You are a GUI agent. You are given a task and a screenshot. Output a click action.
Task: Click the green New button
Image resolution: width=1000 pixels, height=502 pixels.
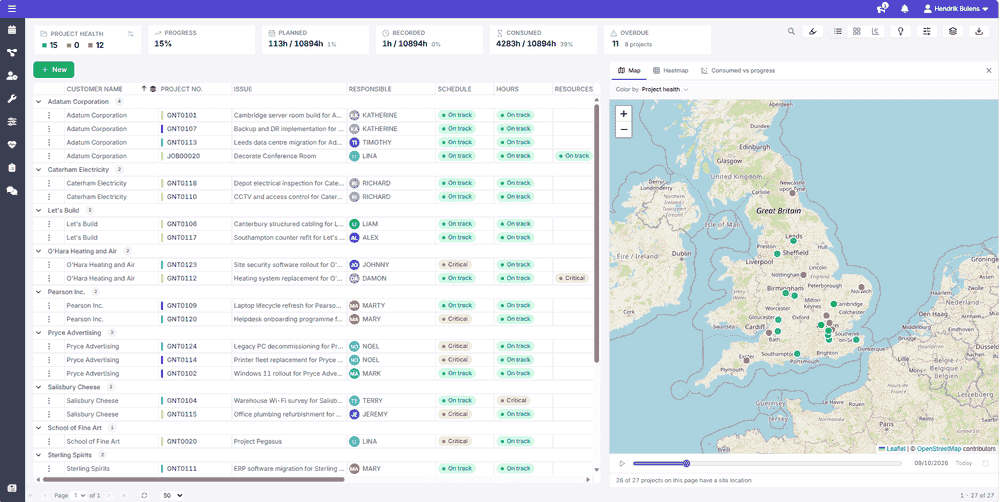pos(54,70)
